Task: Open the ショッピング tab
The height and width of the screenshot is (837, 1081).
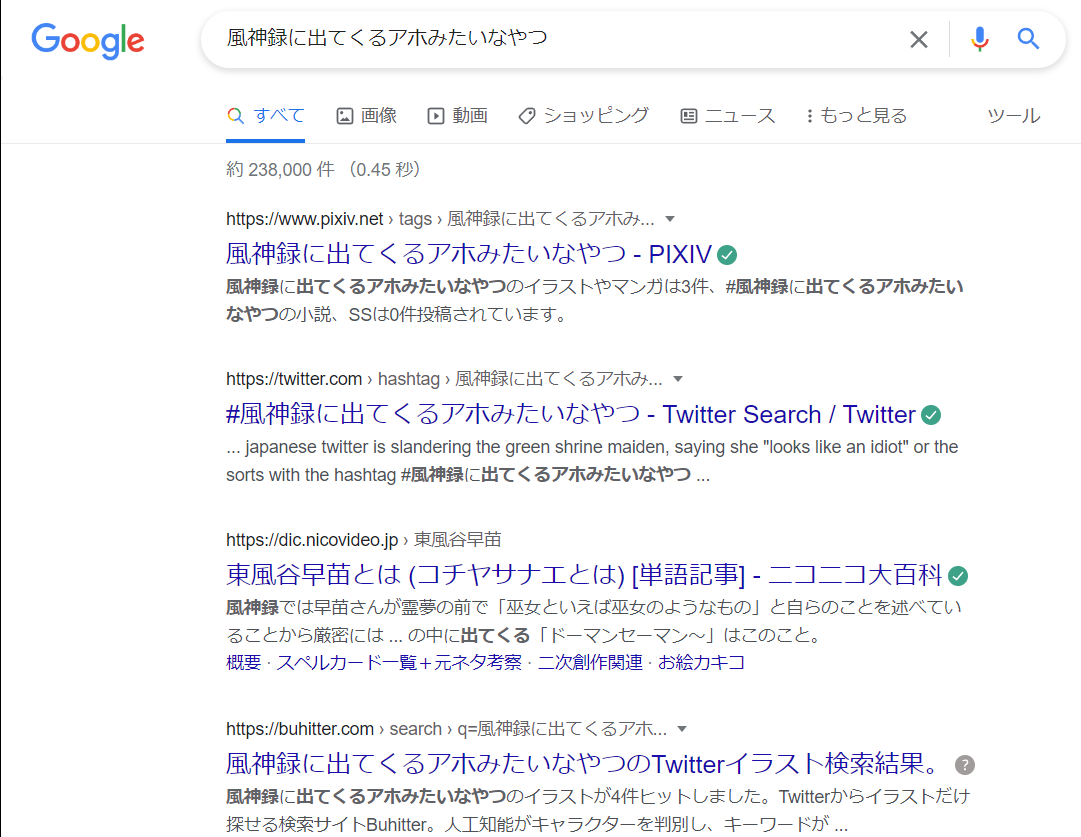Action: click(x=583, y=116)
